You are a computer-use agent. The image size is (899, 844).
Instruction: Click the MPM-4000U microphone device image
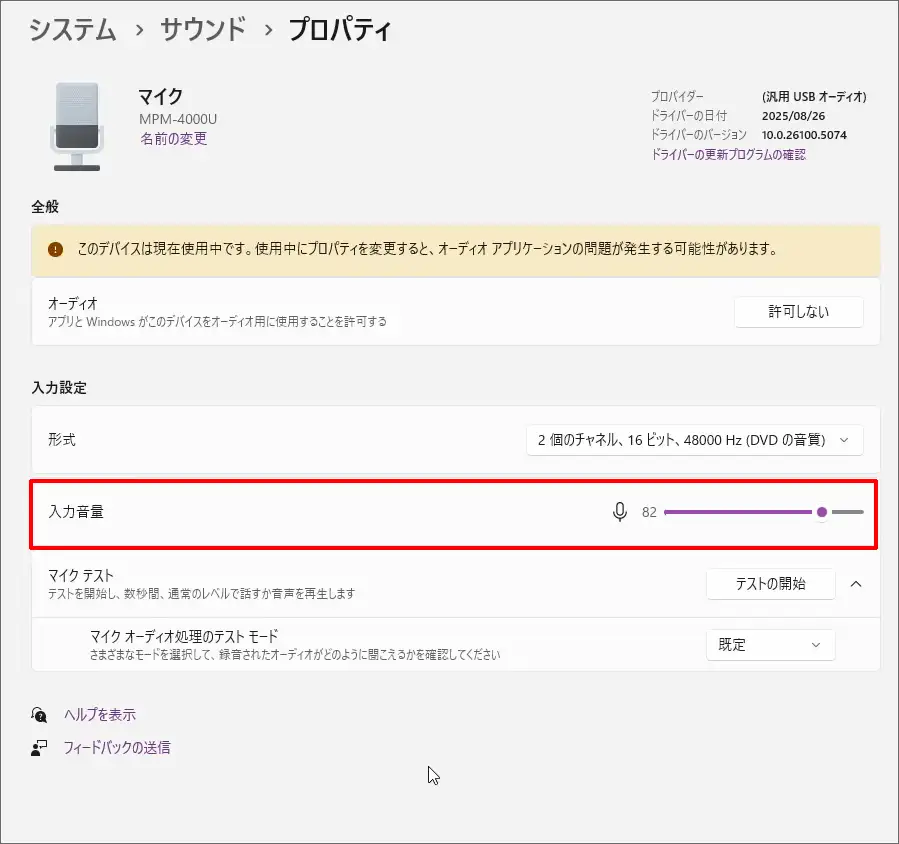point(75,126)
